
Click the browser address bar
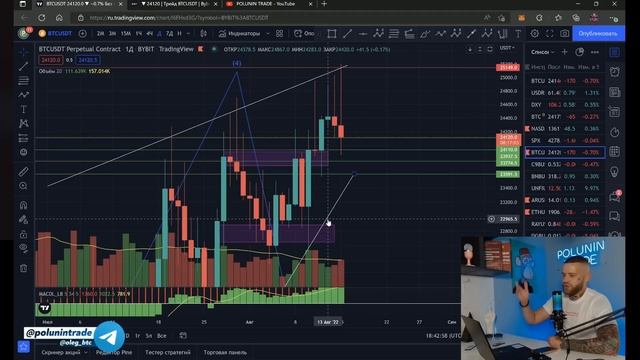coord(278,18)
